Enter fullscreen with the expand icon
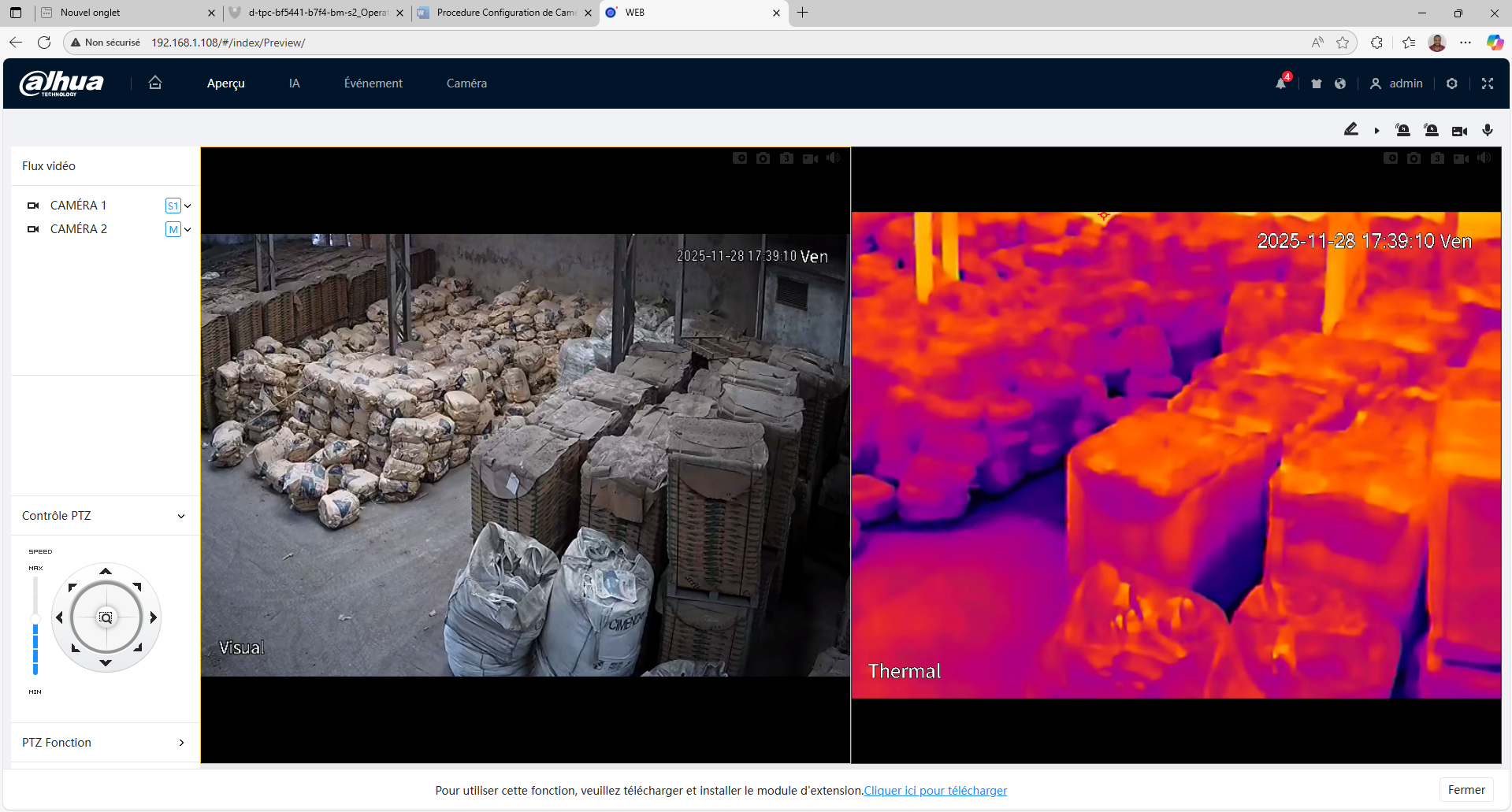Image resolution: width=1512 pixels, height=812 pixels. coord(1488,83)
